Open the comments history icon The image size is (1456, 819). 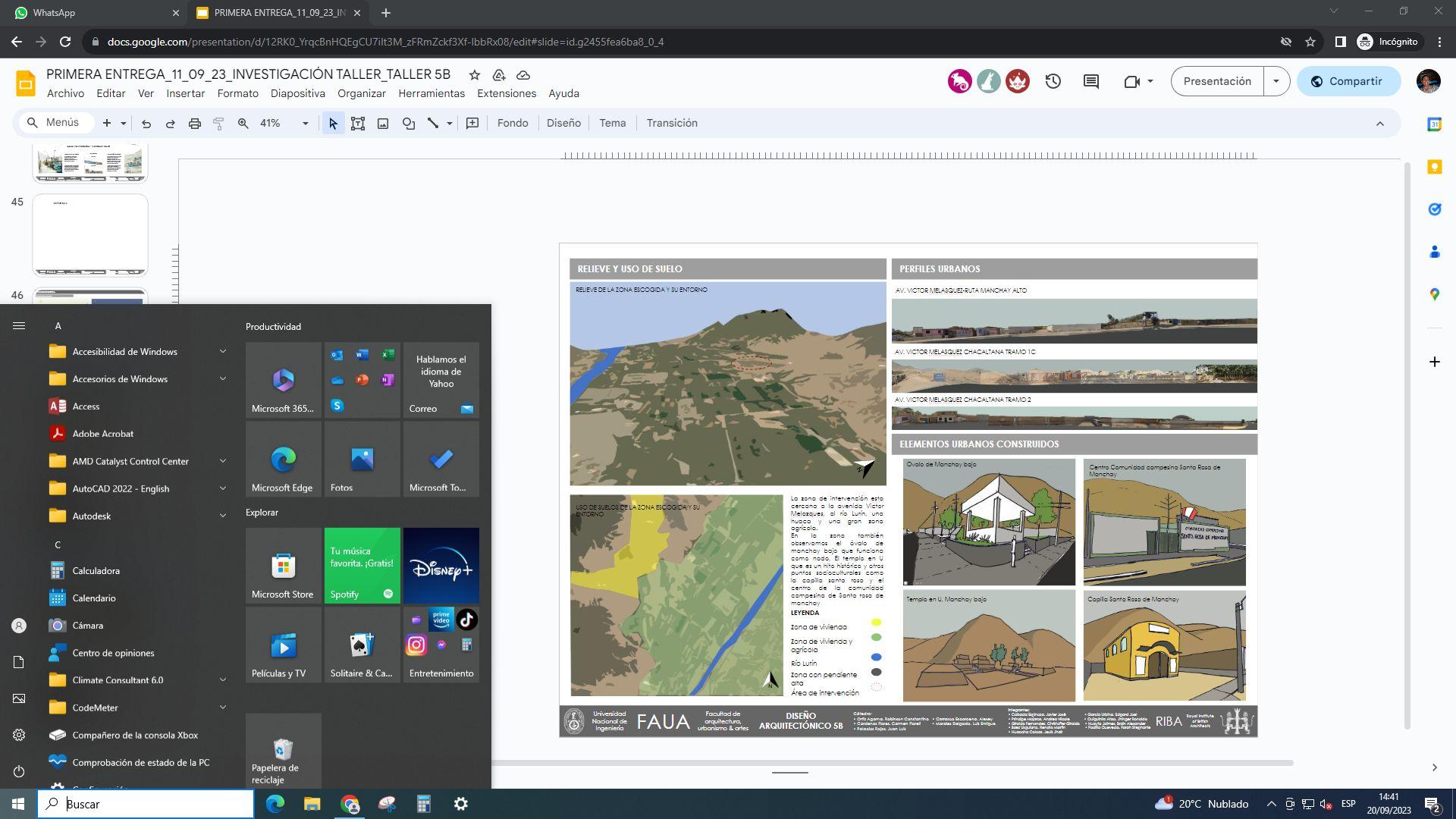click(1090, 81)
